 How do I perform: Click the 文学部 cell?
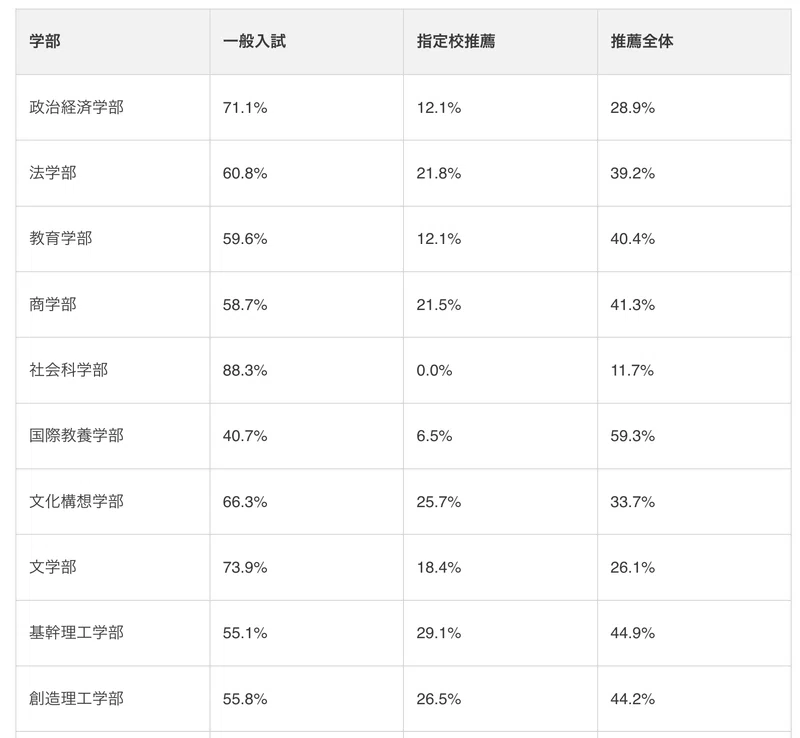click(x=53, y=567)
